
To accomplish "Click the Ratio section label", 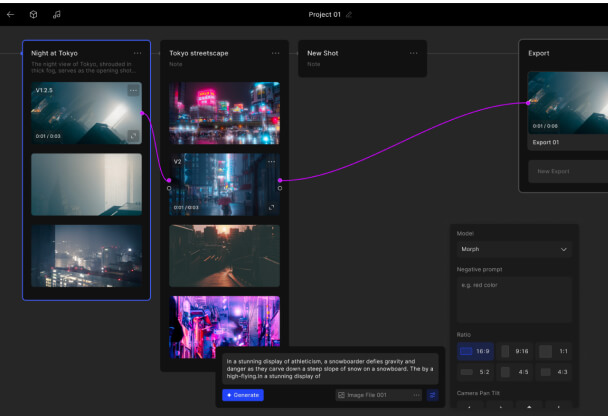I will (x=464, y=335).
